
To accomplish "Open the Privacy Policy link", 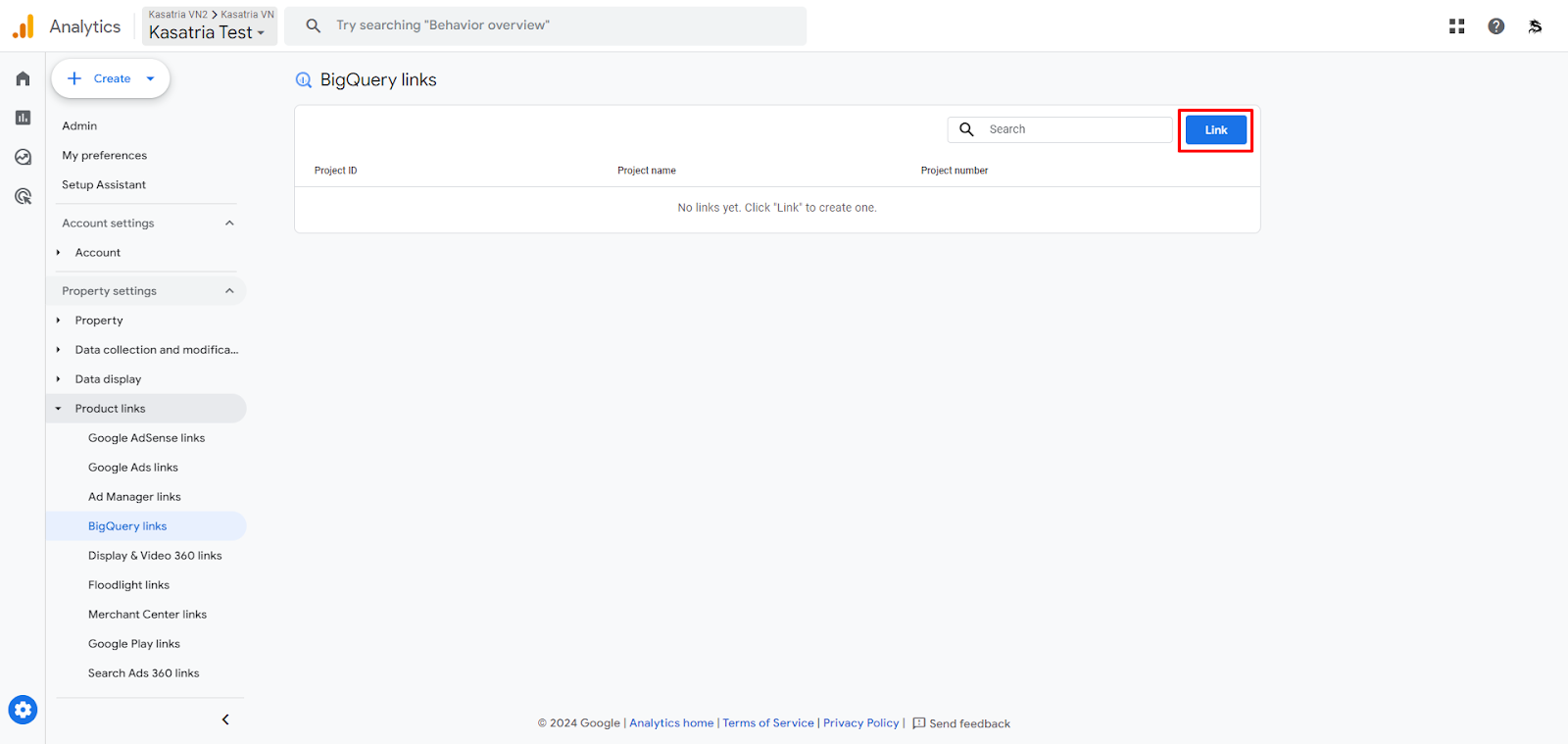I will click(860, 723).
